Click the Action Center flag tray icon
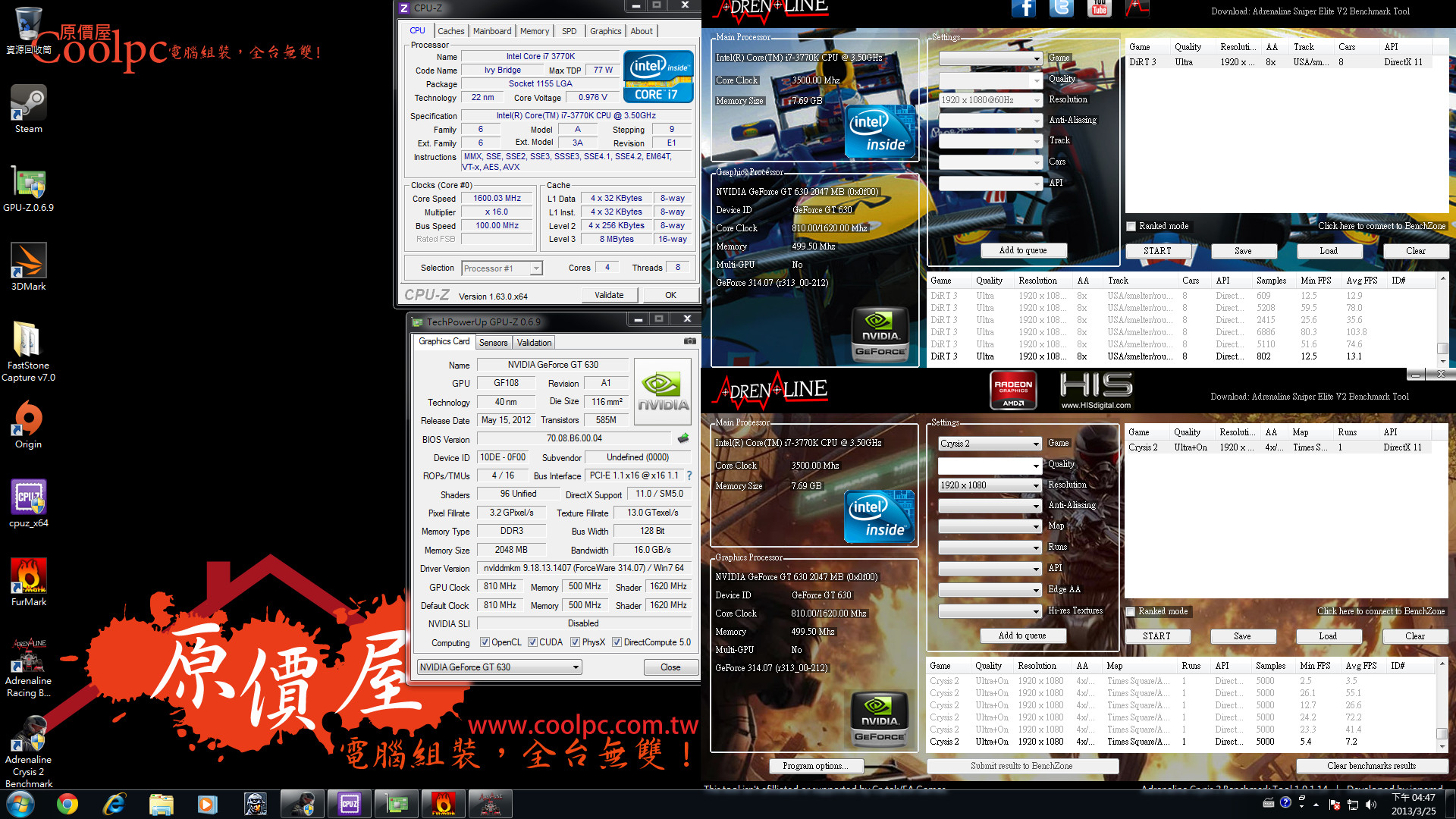The width and height of the screenshot is (1456, 819). [x=1335, y=804]
